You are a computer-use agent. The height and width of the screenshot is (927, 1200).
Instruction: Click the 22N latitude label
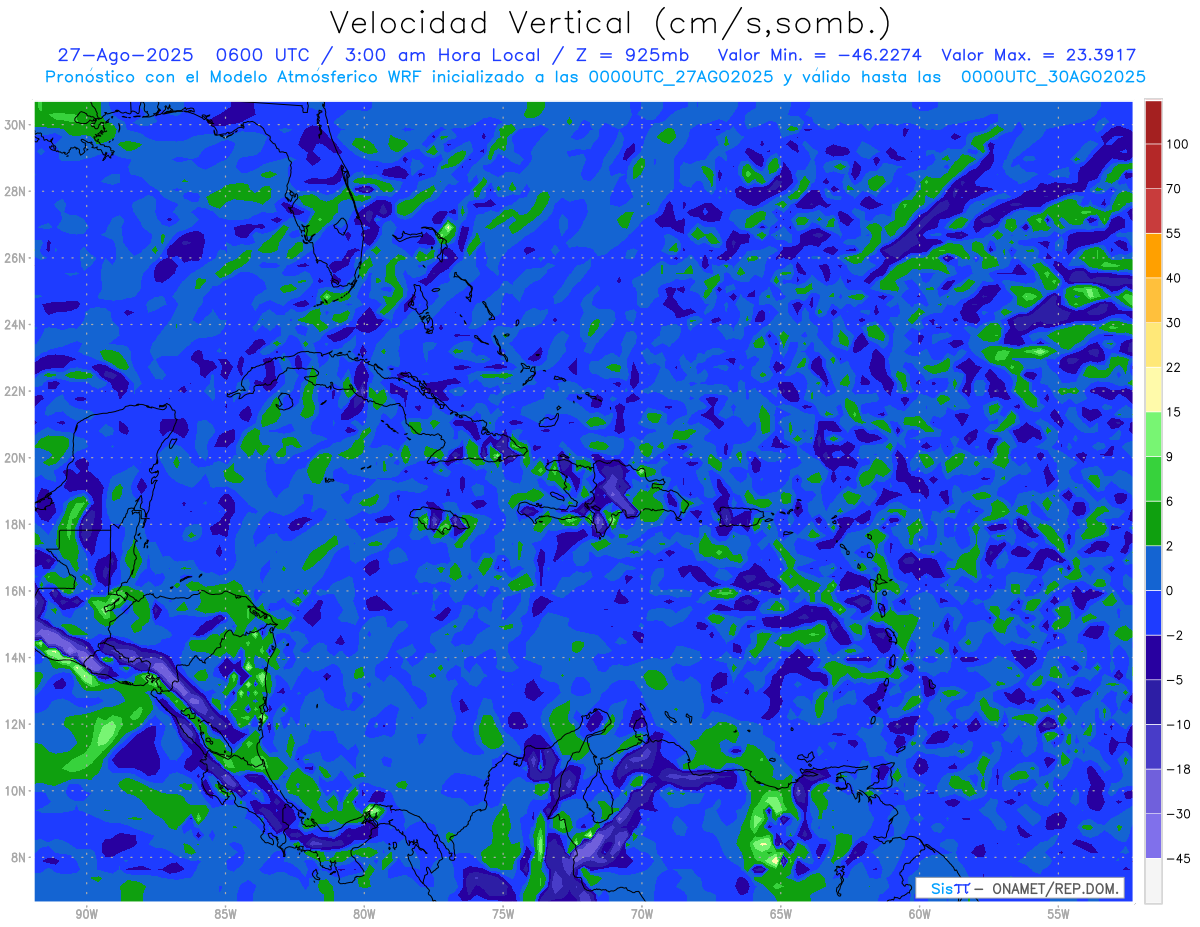pos(17,391)
